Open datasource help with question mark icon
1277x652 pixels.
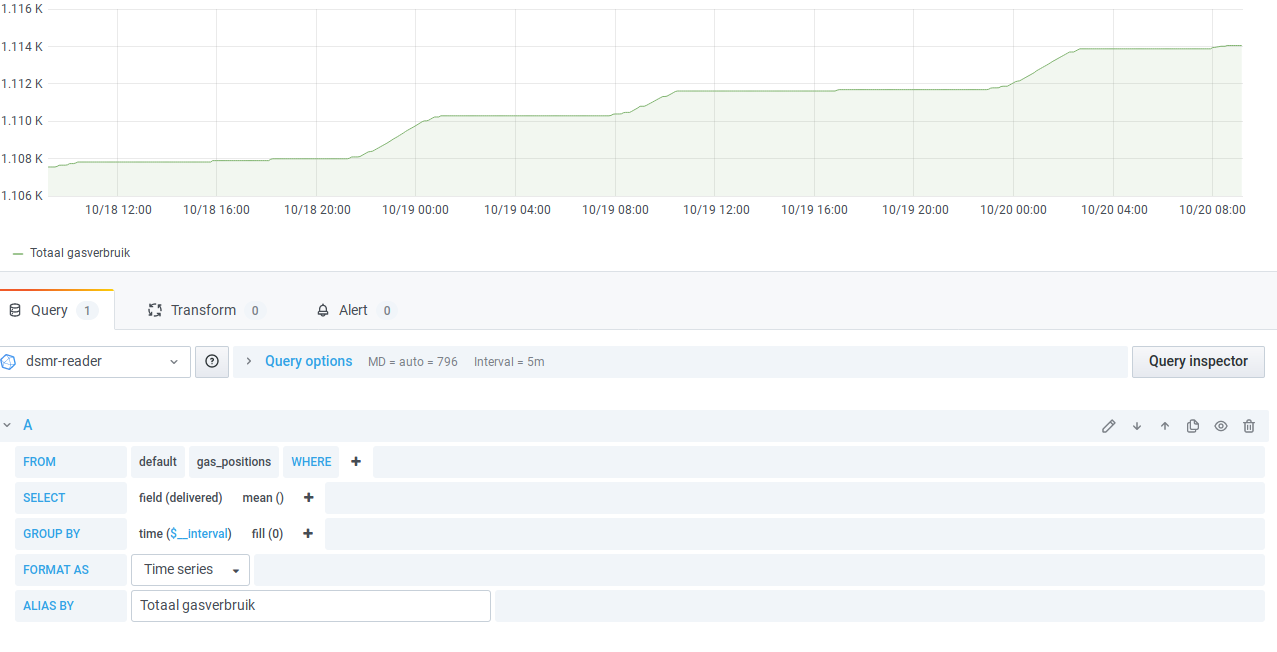[x=211, y=361]
